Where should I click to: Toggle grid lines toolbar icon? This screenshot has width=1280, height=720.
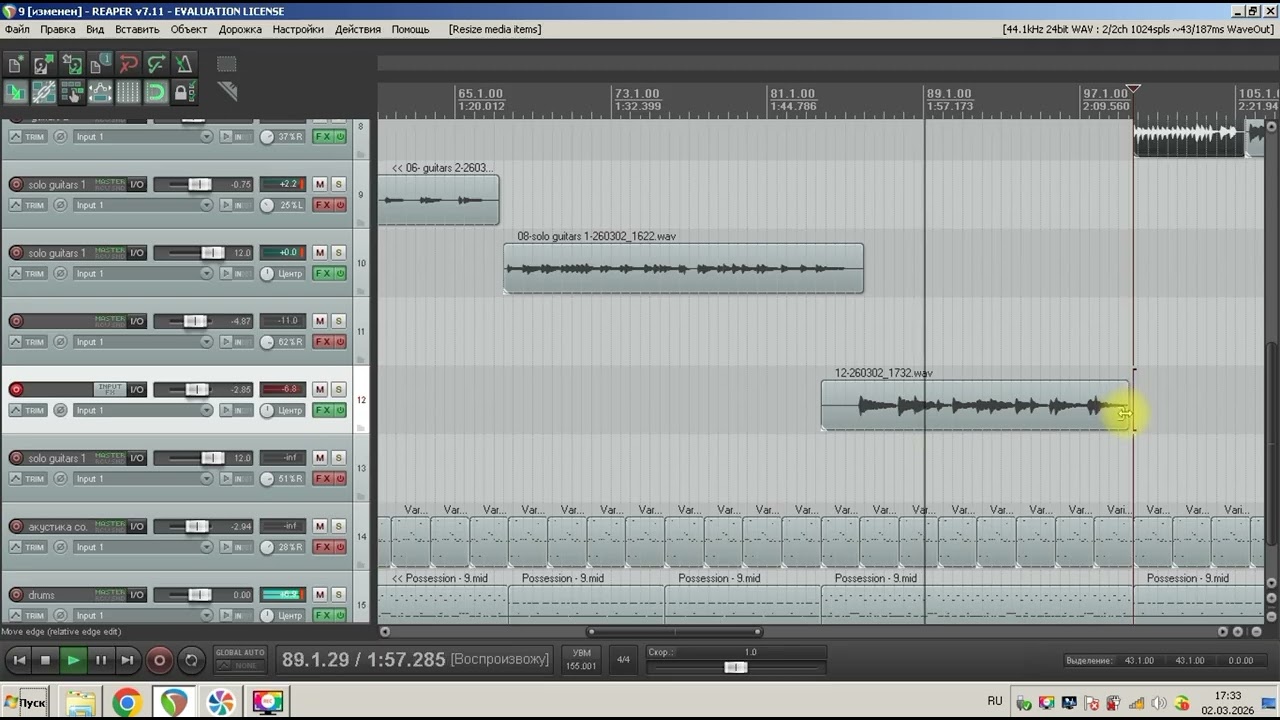(x=128, y=93)
